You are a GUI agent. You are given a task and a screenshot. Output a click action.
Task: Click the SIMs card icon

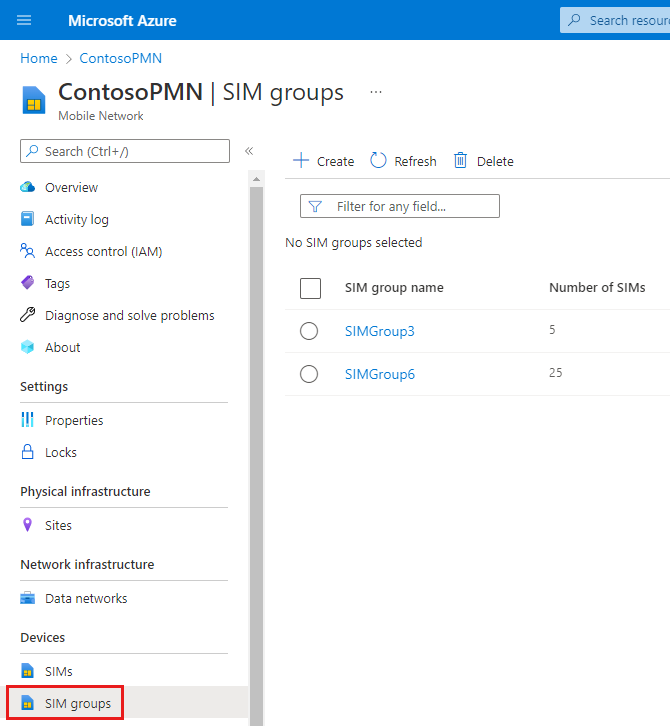28,671
